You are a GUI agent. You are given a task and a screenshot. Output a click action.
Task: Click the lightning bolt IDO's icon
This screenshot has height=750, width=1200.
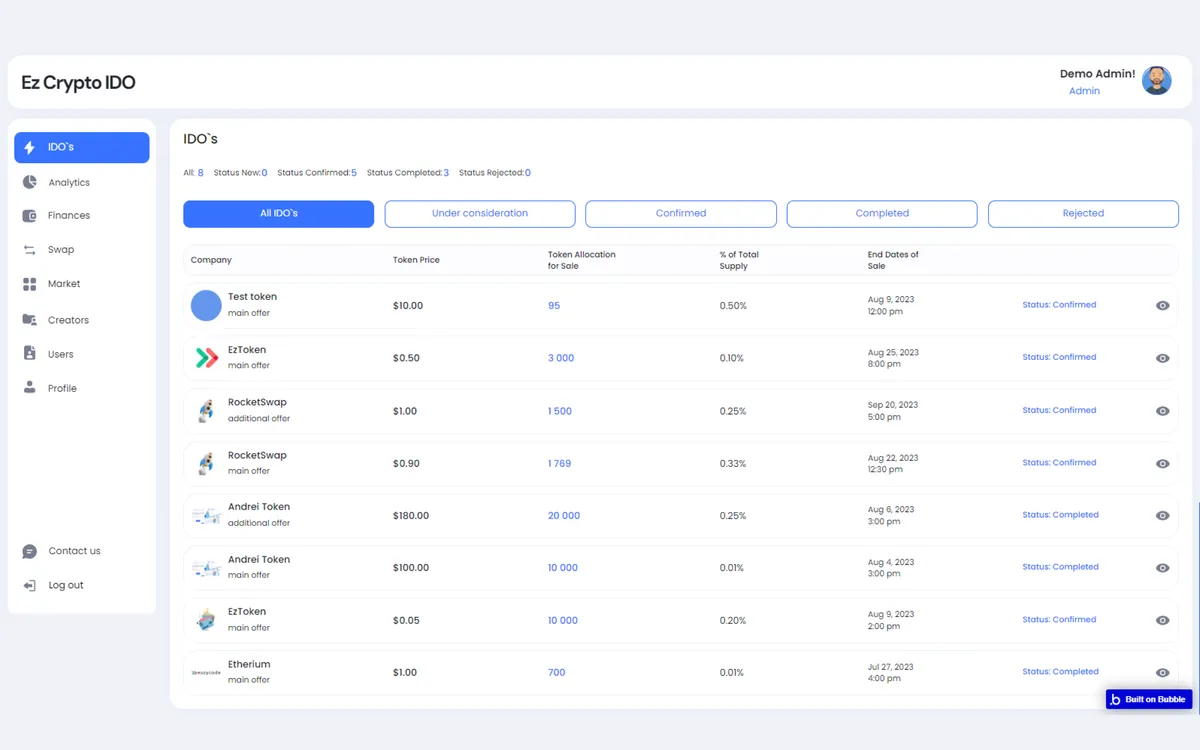29,147
